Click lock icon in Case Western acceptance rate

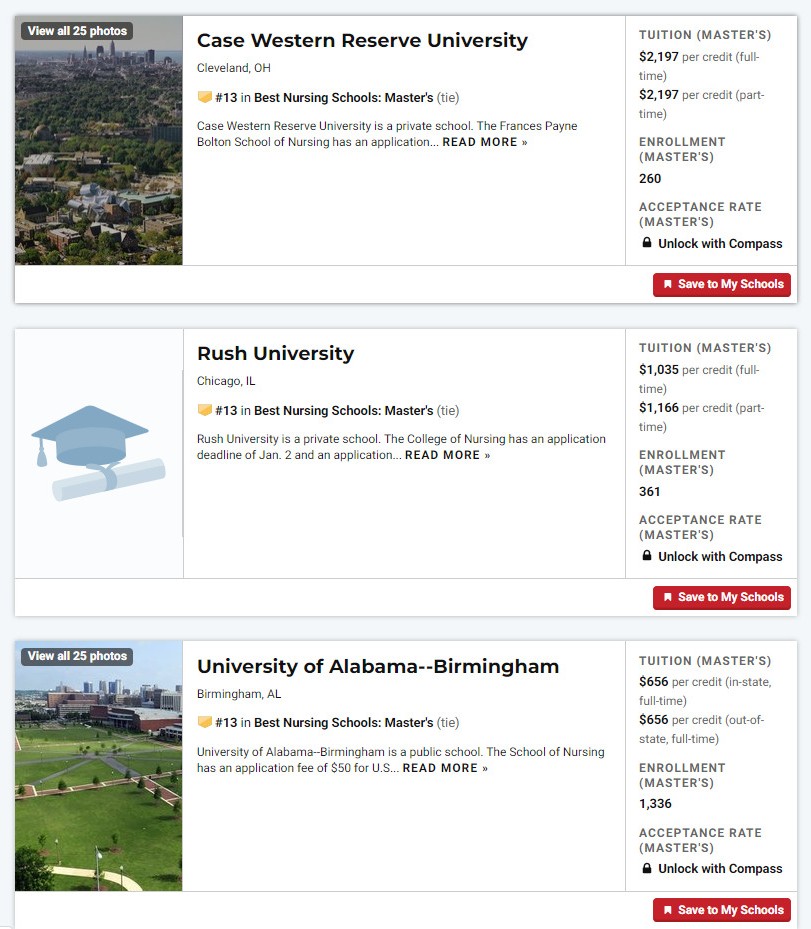click(647, 243)
